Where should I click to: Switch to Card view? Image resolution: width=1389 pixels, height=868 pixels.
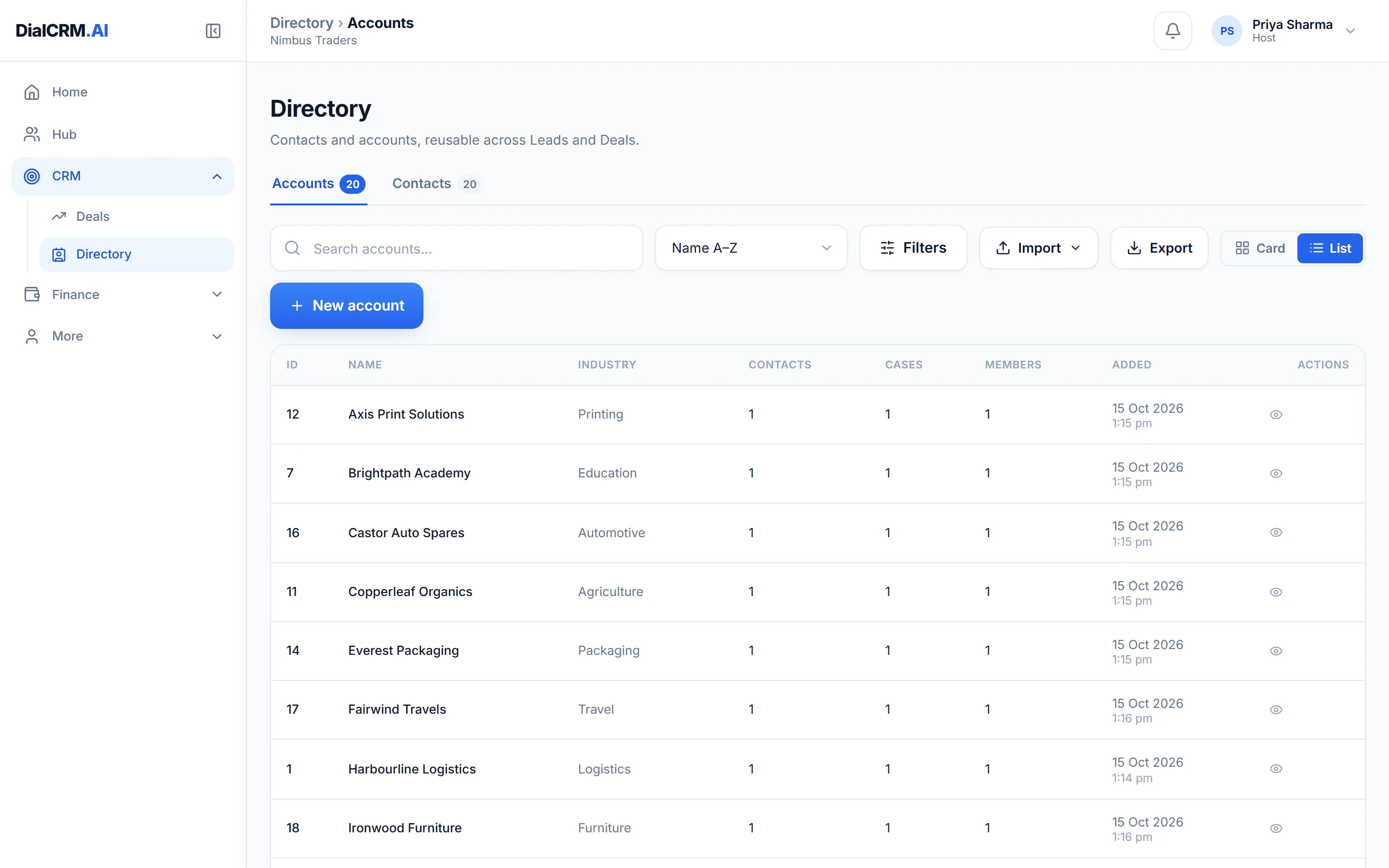click(1260, 248)
